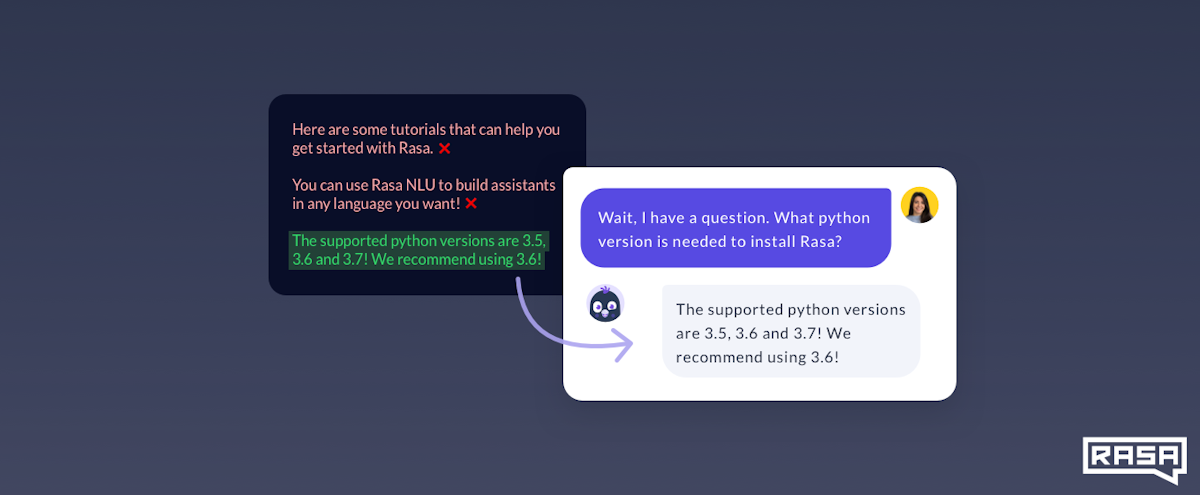The height and width of the screenshot is (495, 1200).
Task: Select green line '3.6 and 3.7! We recommend using 3.6!'
Action: click(417, 260)
